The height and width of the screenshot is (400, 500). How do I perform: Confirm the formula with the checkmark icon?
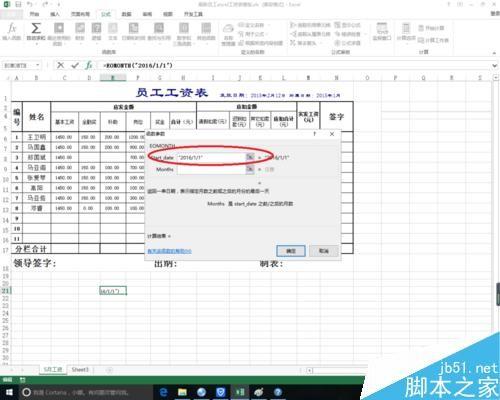click(x=75, y=65)
